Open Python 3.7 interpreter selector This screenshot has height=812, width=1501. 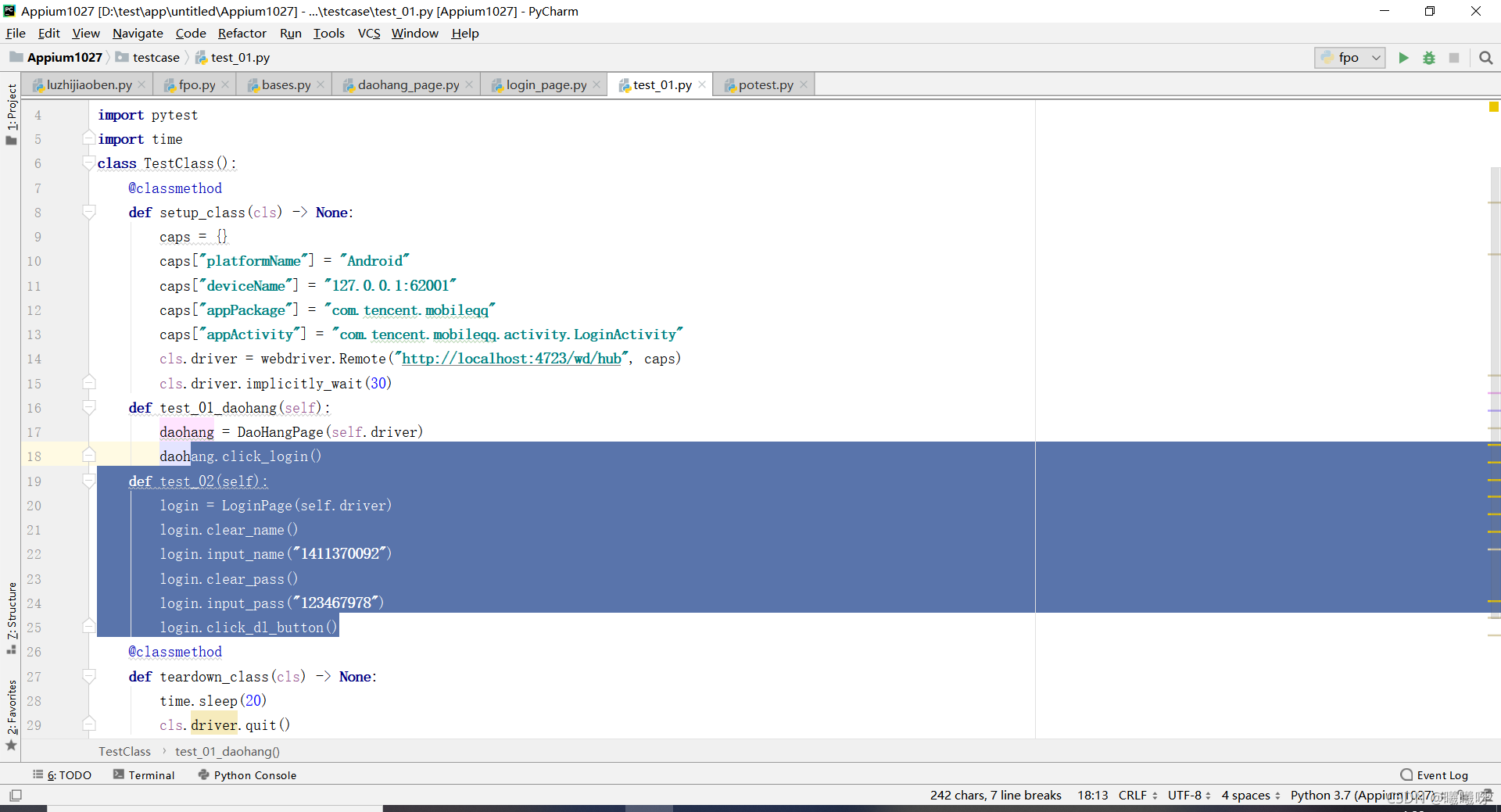point(1364,795)
